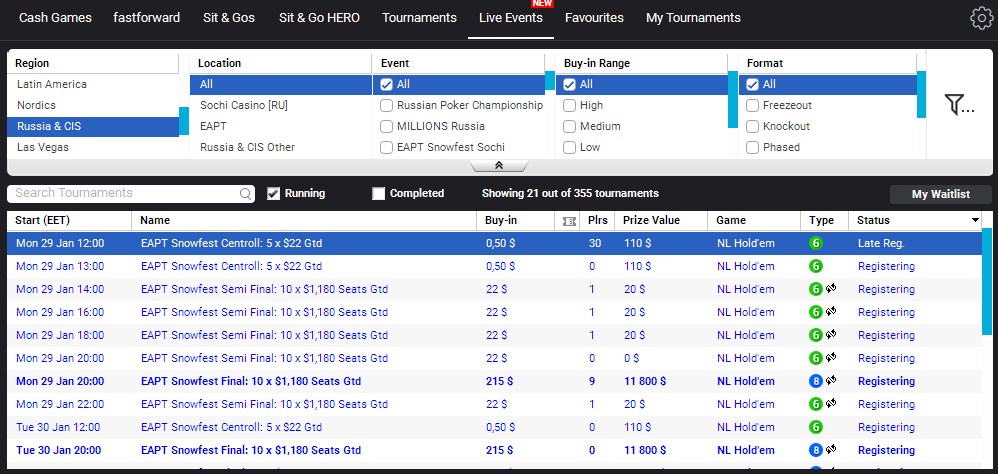
Task: Select the EAPT location
Action: click(281, 126)
